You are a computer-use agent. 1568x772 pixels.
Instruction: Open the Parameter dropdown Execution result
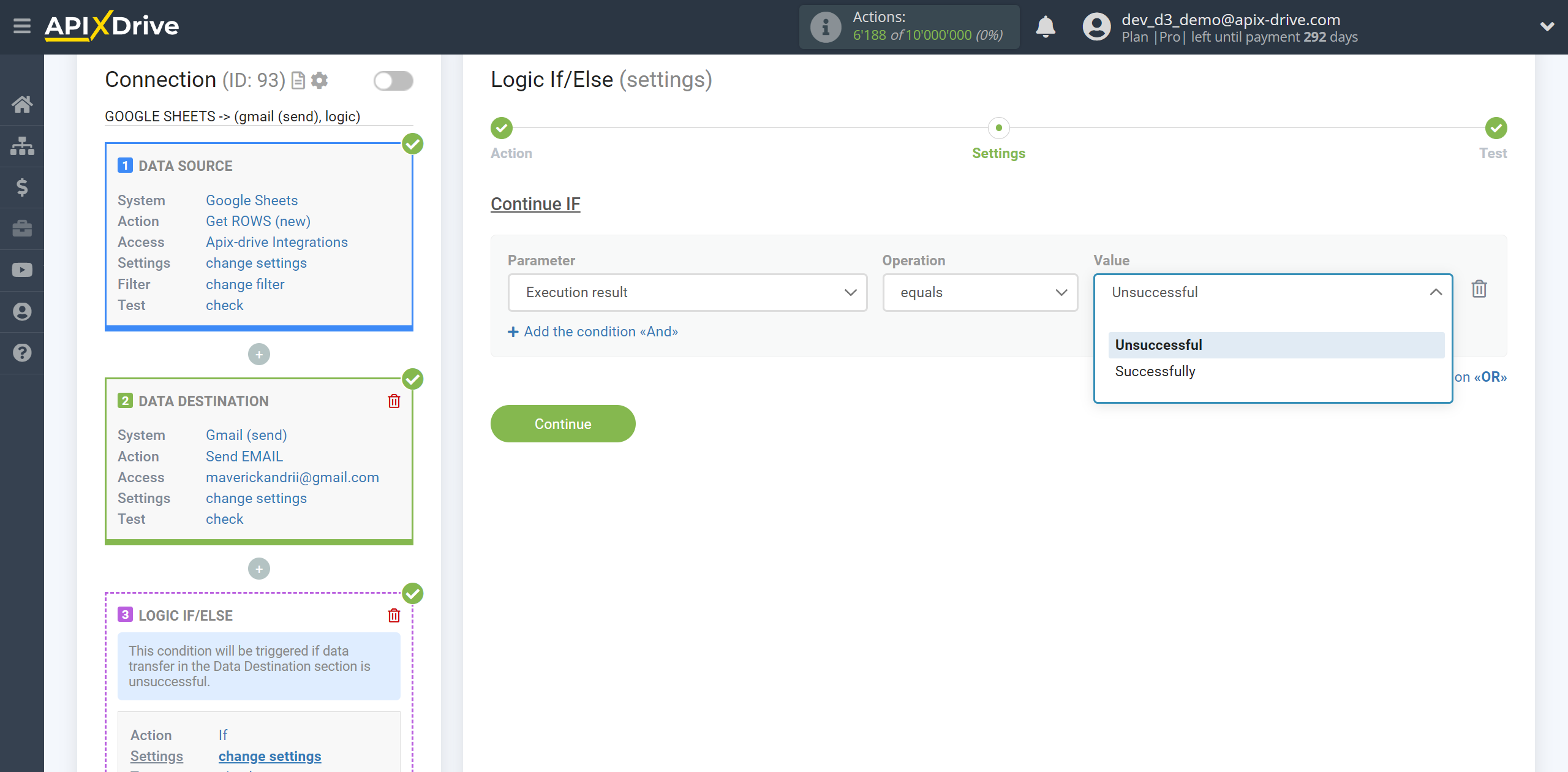coord(687,292)
